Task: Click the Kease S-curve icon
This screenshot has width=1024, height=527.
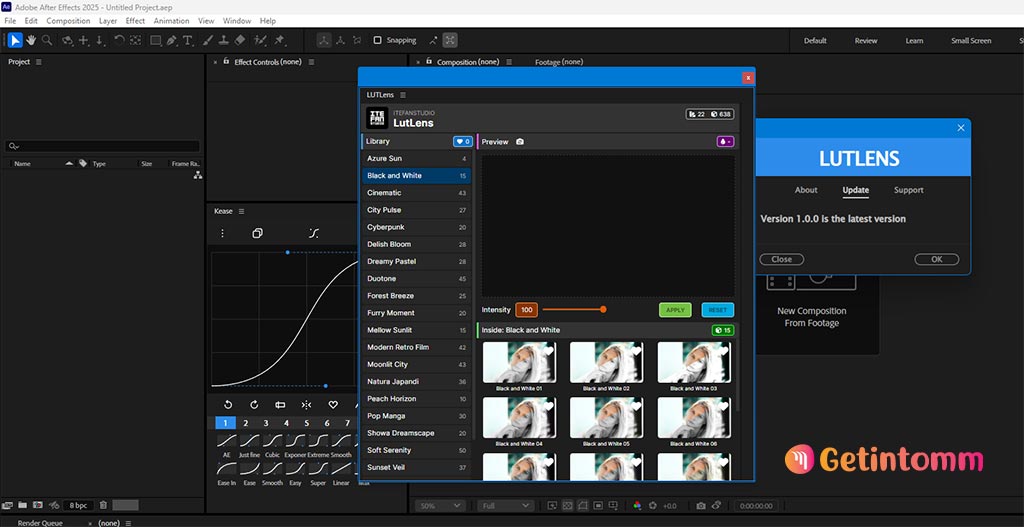Action: pyautogui.click(x=313, y=233)
